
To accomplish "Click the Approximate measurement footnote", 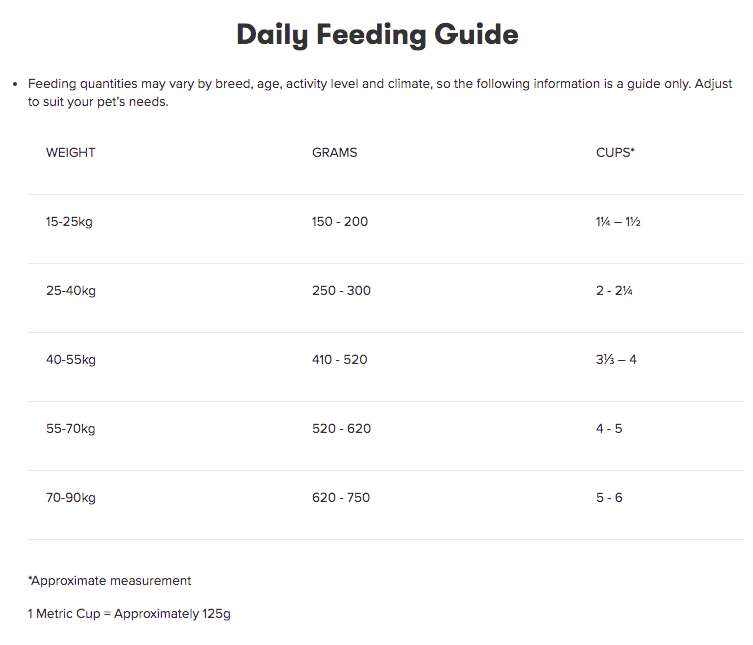I will pos(110,581).
